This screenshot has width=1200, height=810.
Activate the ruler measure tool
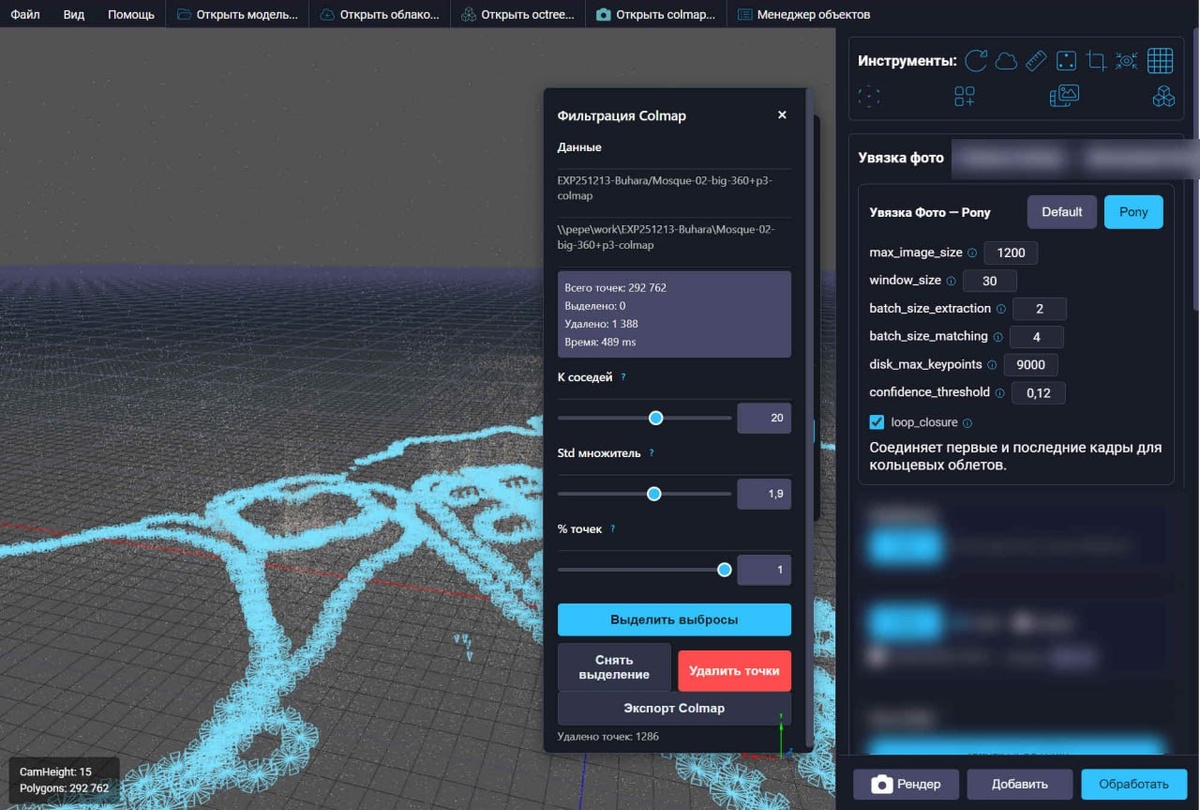pos(1036,61)
